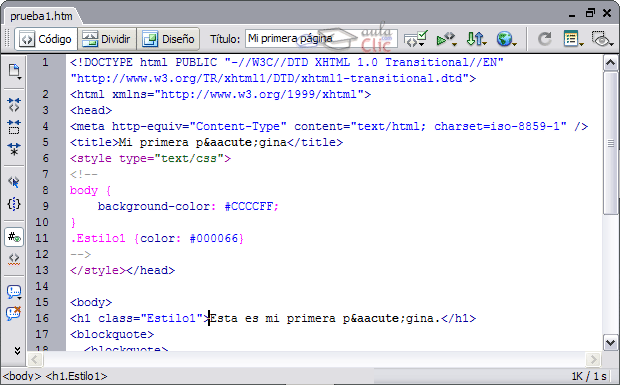Switch to Dividir split view
Image resolution: width=620 pixels, height=385 pixels.
[106, 39]
